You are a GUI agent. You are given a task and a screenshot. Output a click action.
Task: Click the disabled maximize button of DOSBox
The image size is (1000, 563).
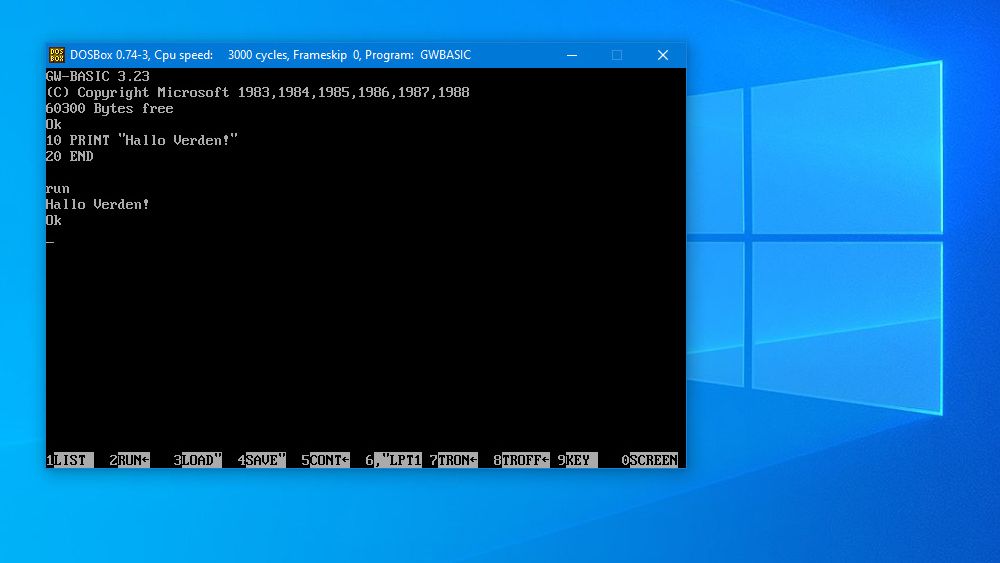pos(617,55)
